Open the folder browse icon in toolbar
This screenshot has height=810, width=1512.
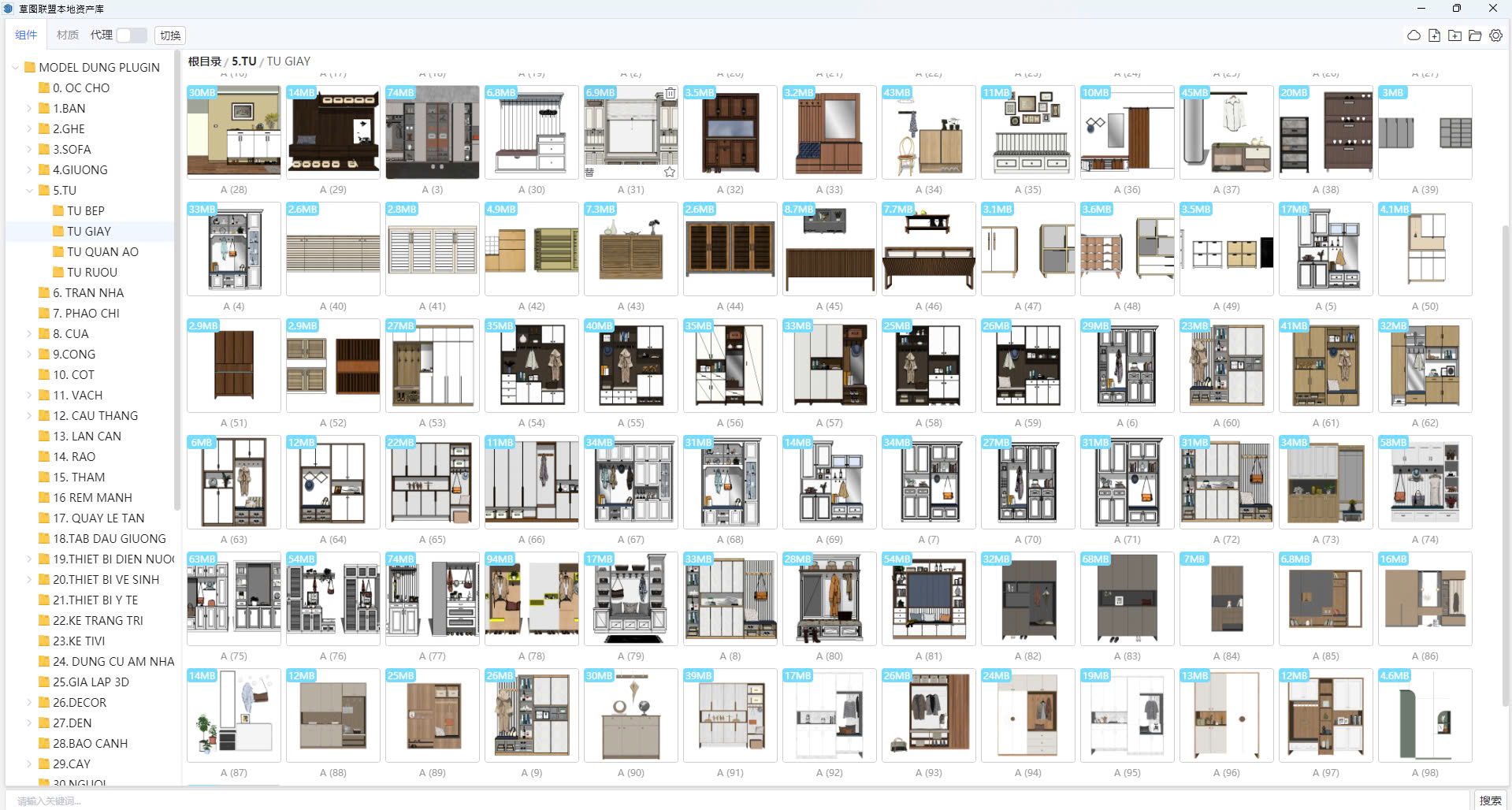pos(1475,35)
